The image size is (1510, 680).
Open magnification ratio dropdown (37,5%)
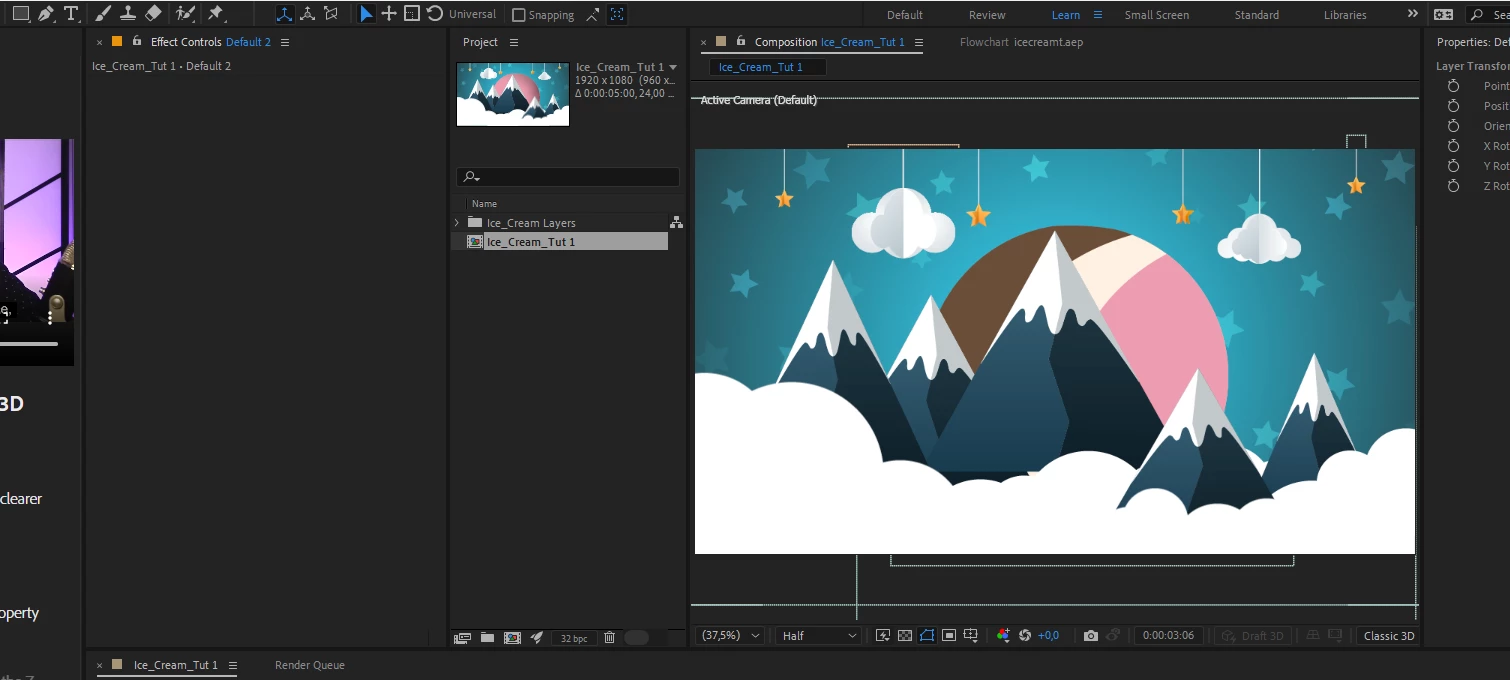click(731, 636)
